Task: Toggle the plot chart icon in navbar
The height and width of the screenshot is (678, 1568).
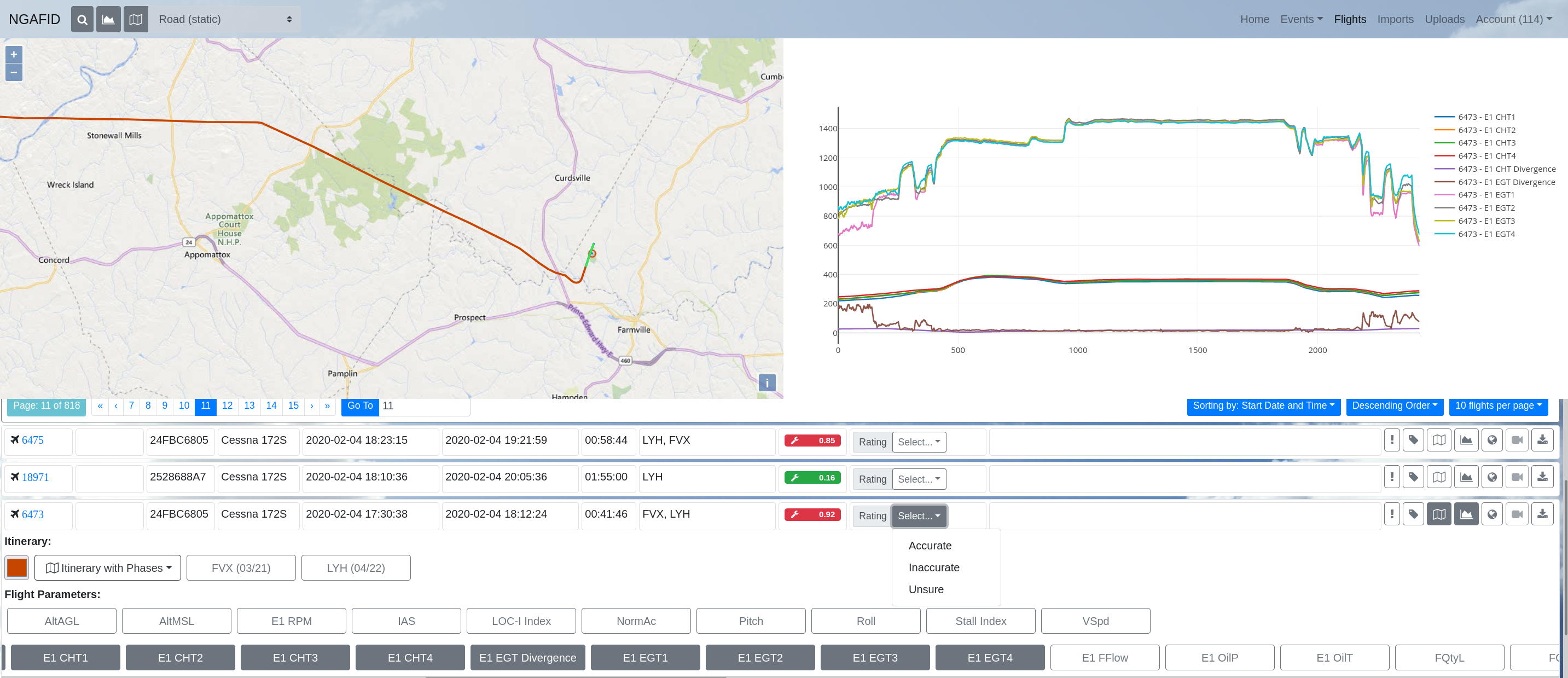Action: tap(108, 20)
